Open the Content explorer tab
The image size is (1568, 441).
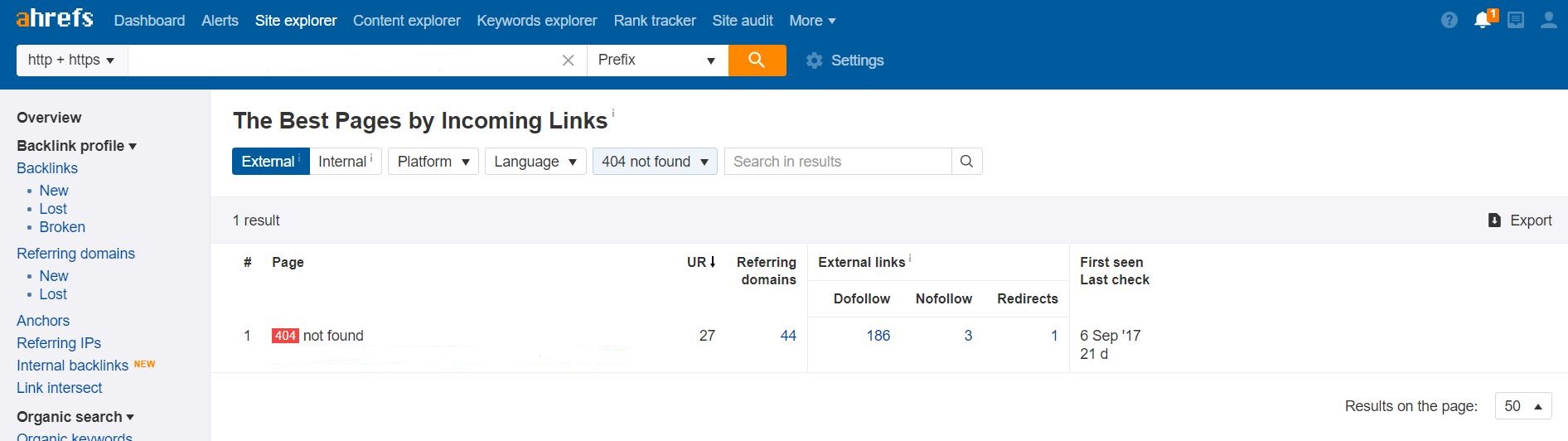point(406,21)
